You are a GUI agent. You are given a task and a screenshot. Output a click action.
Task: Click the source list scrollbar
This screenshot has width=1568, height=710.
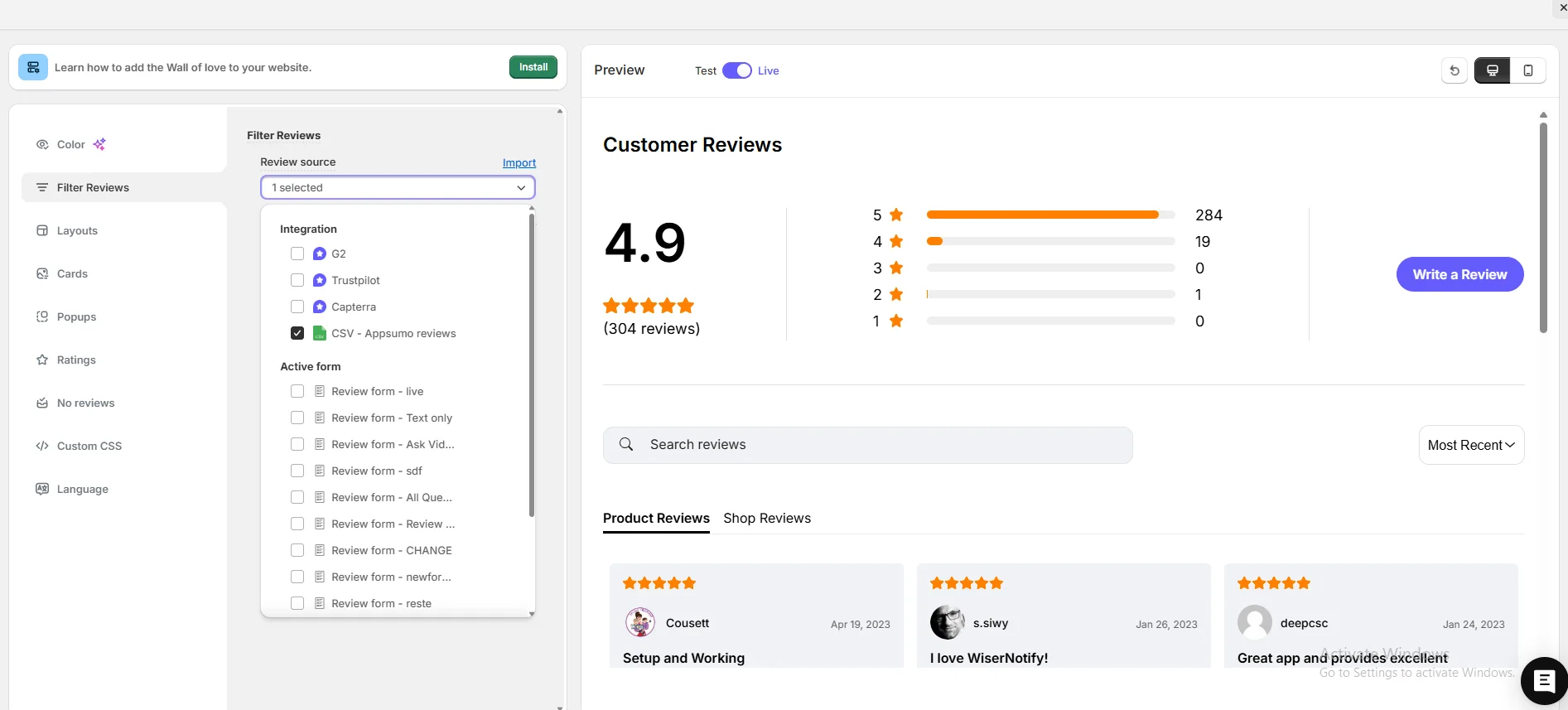(532, 365)
